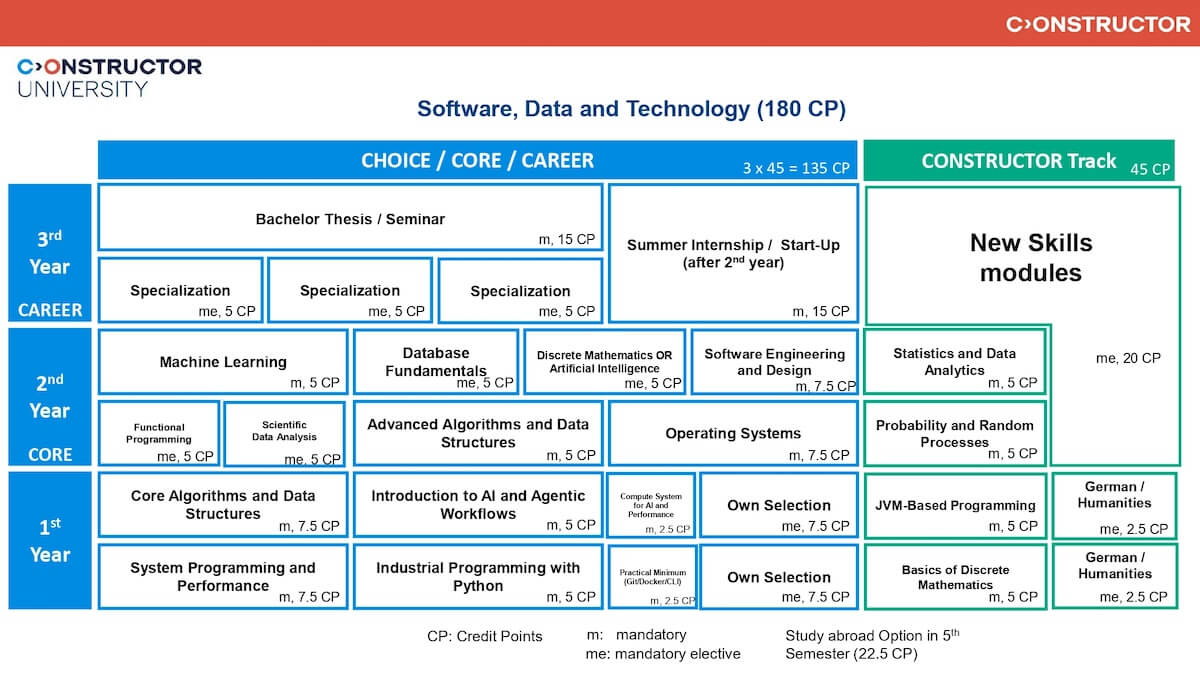The height and width of the screenshot is (675, 1200).
Task: Select the Bachelor Thesis / Seminar box
Action: [350, 217]
